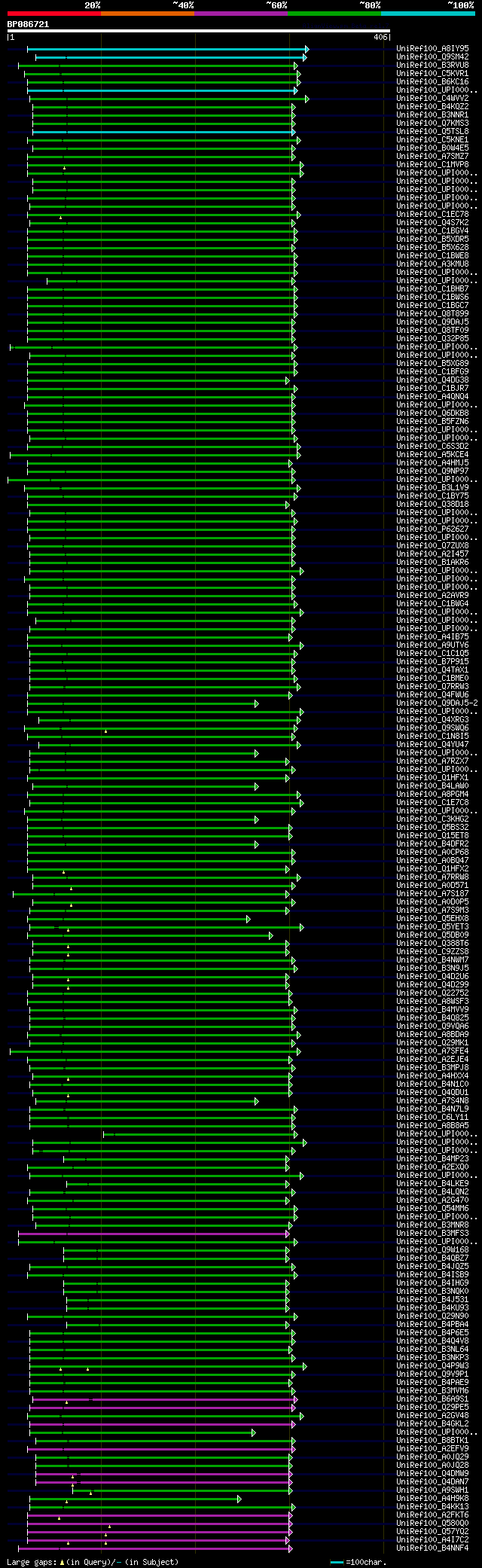This screenshot has width=482, height=1568.
Task: Click hit name UniRef100_Q580Q0
Action: coord(432,1523)
